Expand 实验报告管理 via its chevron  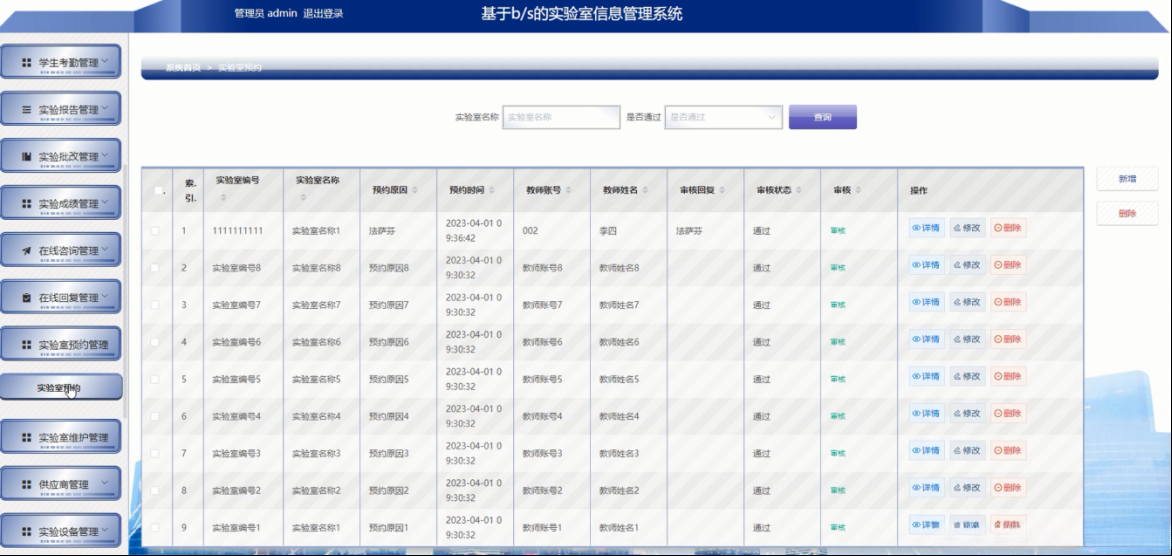105,109
